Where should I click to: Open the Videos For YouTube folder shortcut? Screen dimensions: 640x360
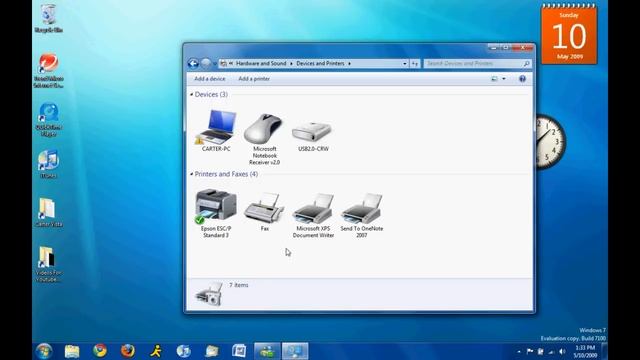click(x=48, y=264)
